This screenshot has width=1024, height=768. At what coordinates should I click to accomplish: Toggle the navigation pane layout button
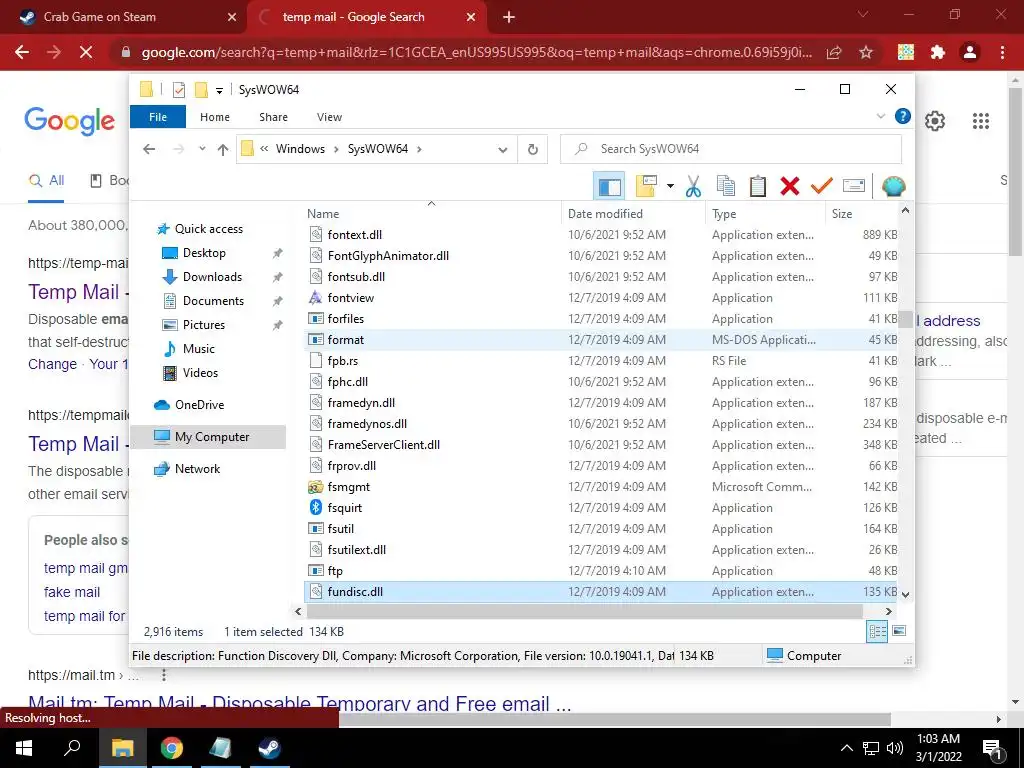click(609, 186)
